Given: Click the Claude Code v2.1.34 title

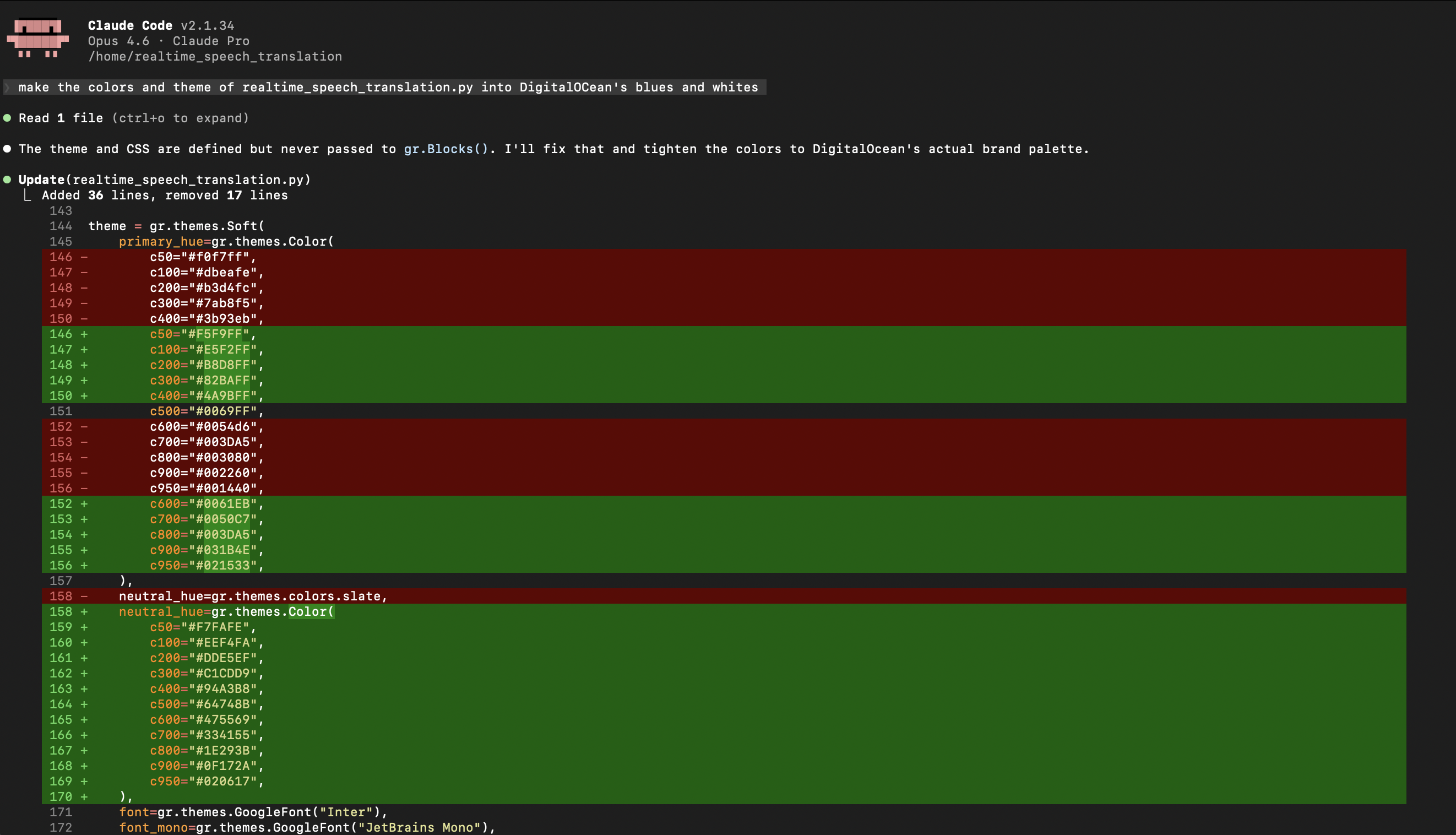Looking at the screenshot, I should (x=160, y=26).
